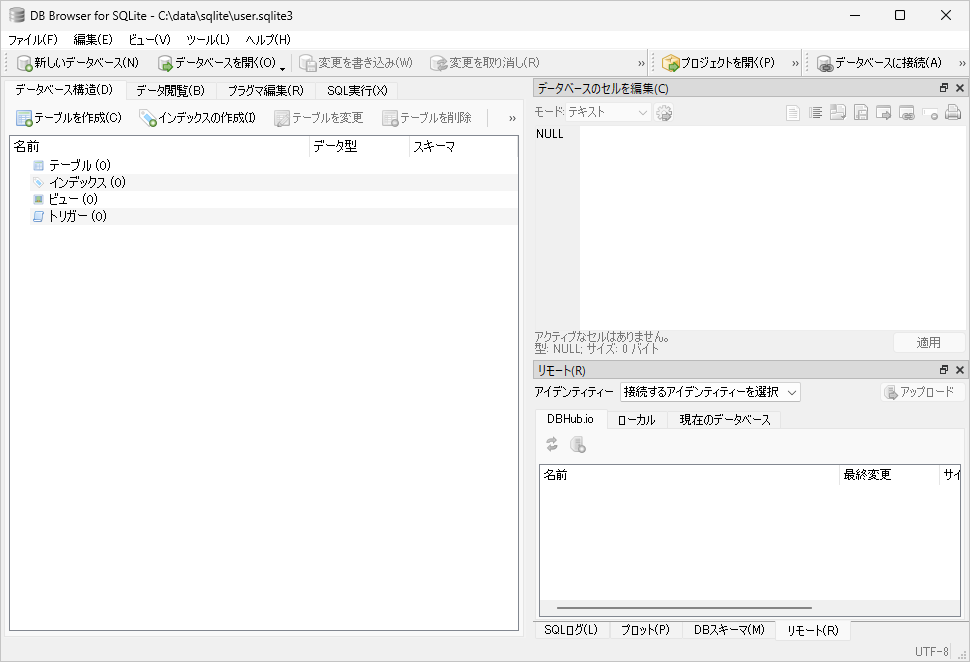Float the データベースのセルを編集 panel
This screenshot has height=662, width=970.
click(x=943, y=88)
